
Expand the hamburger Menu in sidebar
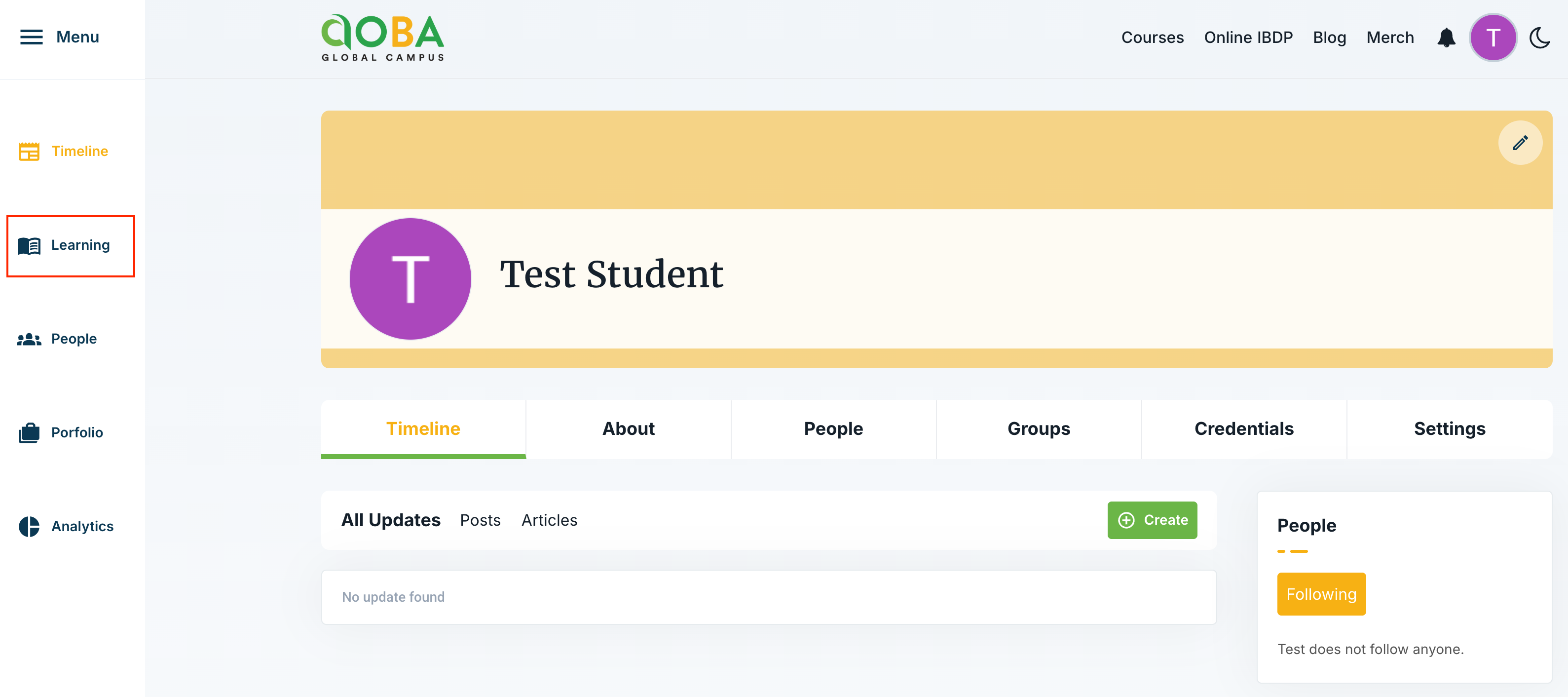click(x=32, y=37)
